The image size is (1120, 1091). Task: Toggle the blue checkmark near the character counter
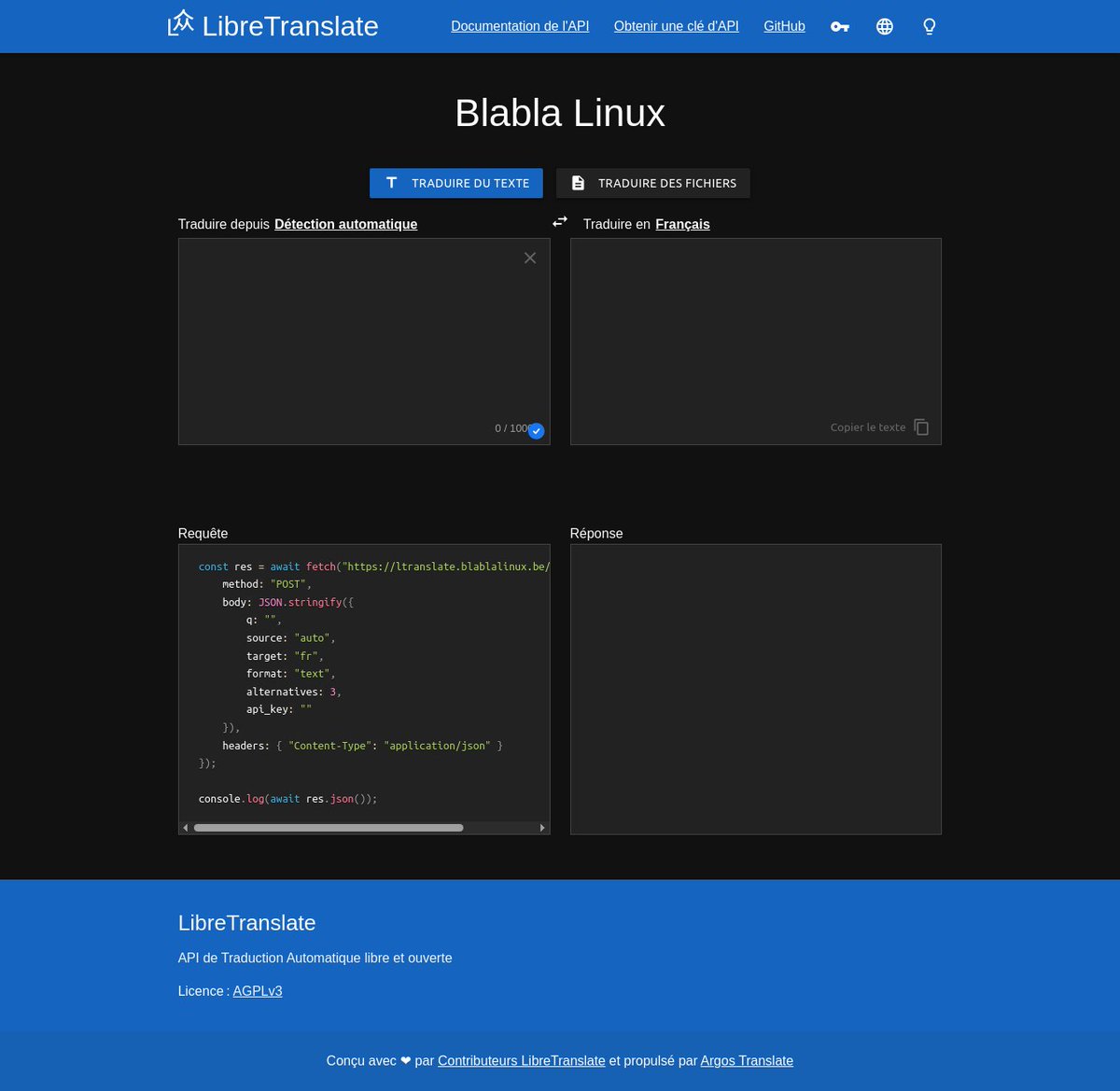[x=536, y=431]
